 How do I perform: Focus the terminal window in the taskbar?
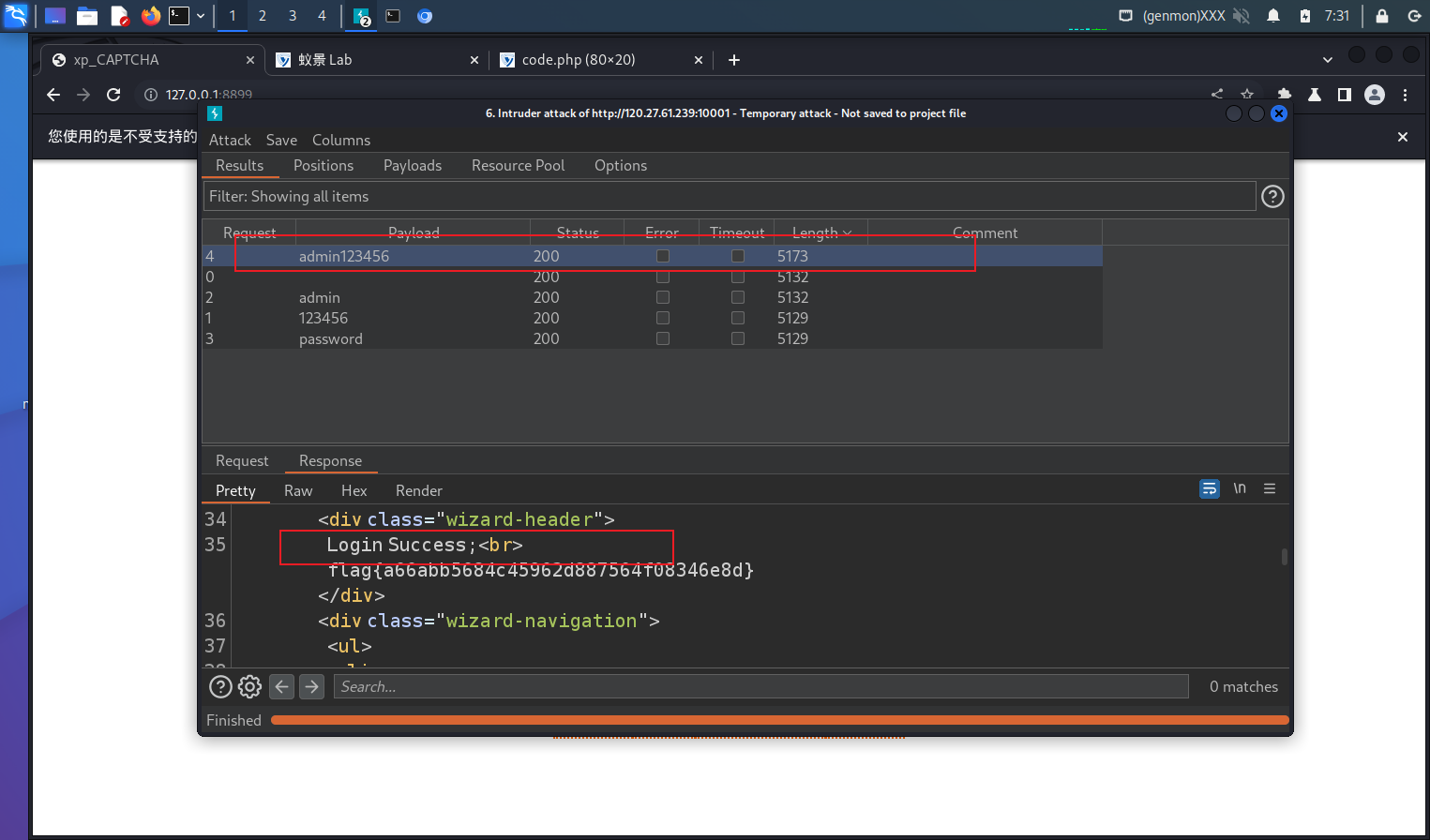(393, 16)
